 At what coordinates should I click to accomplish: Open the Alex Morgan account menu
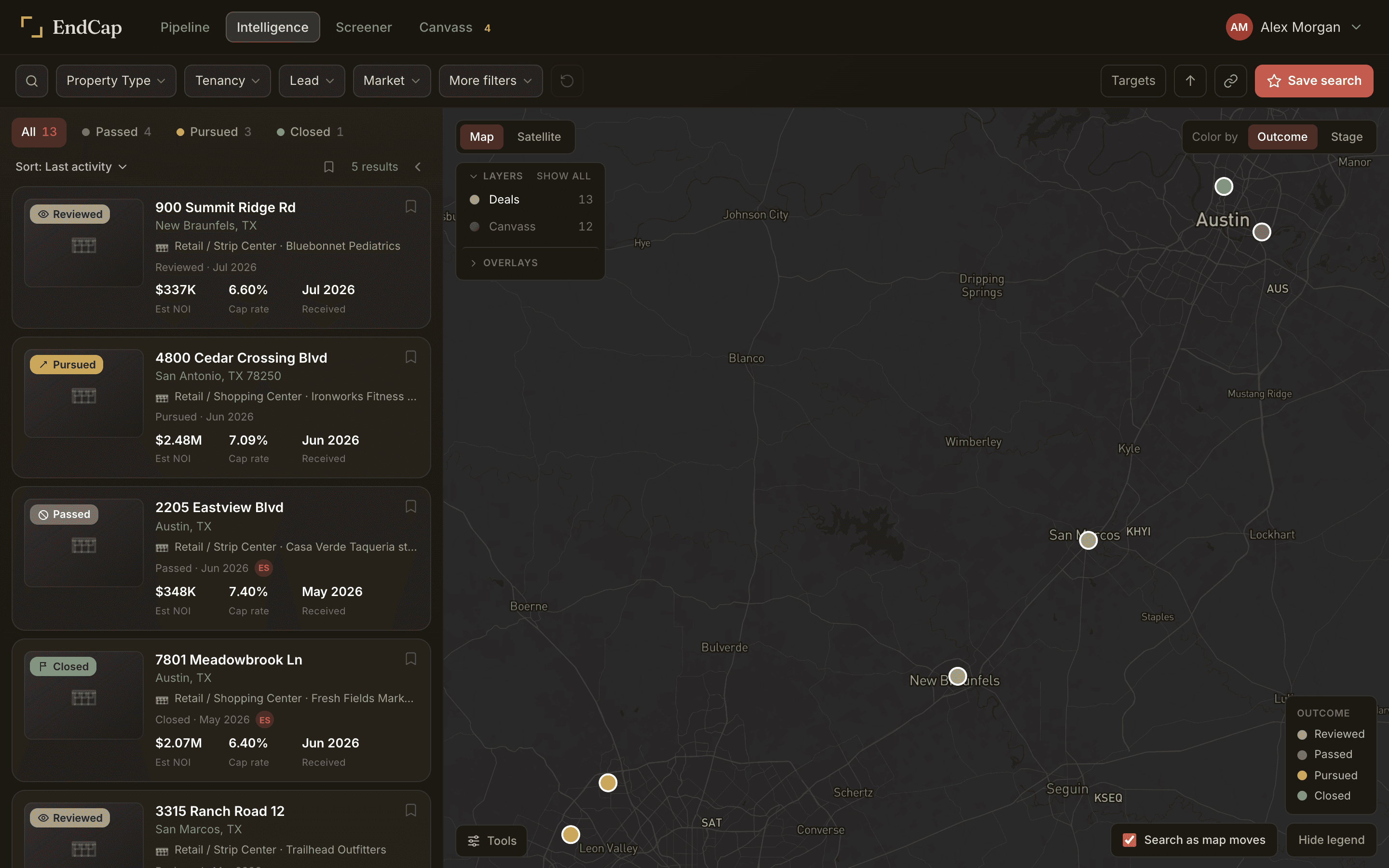point(1294,27)
